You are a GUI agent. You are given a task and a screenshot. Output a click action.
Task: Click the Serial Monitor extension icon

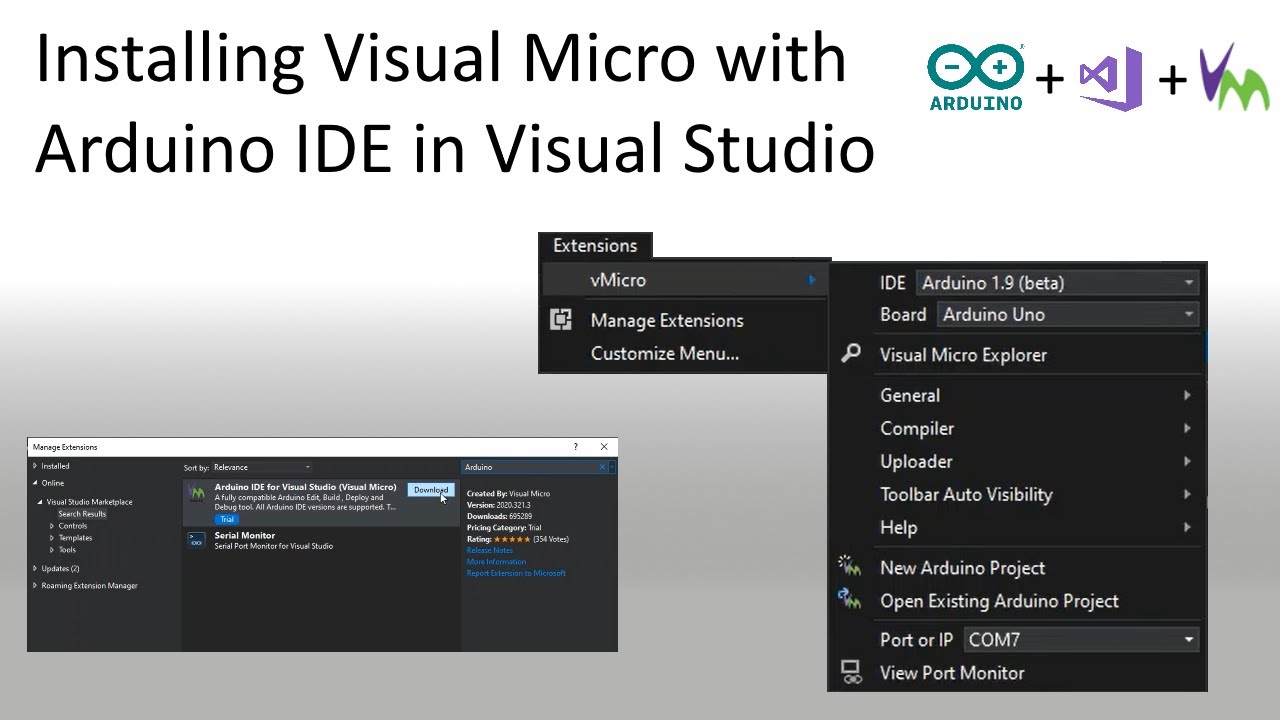[197, 540]
